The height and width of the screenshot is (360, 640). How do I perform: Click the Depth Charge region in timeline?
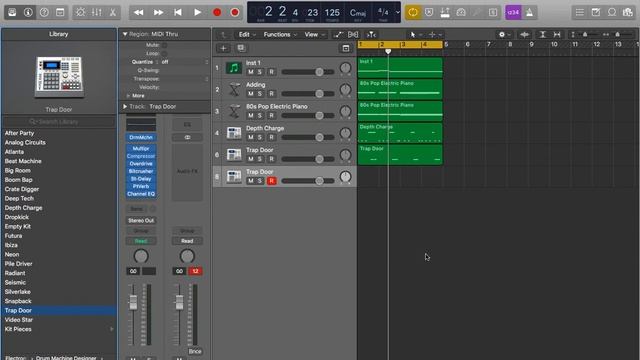[x=400, y=133]
